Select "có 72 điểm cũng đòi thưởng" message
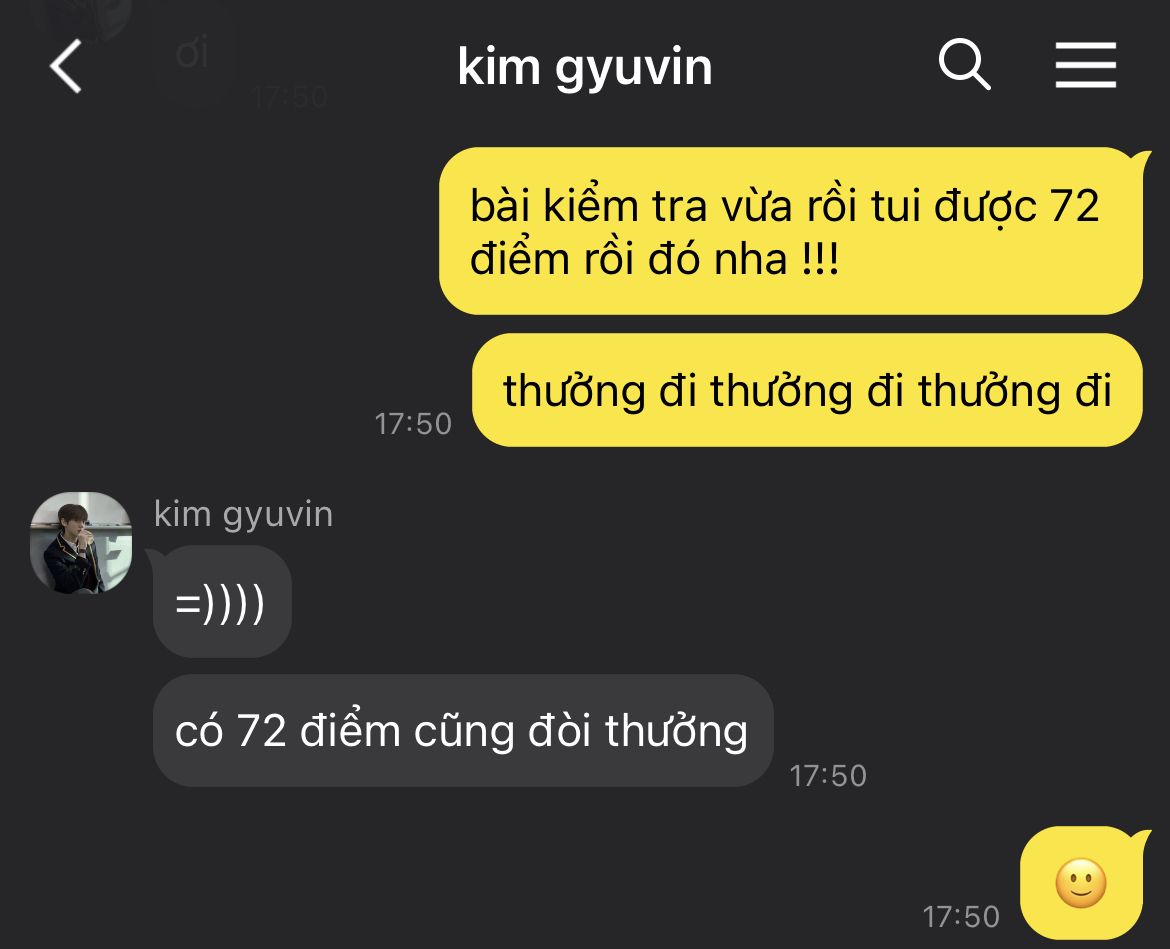Viewport: 1170px width, 949px height. pos(463,730)
